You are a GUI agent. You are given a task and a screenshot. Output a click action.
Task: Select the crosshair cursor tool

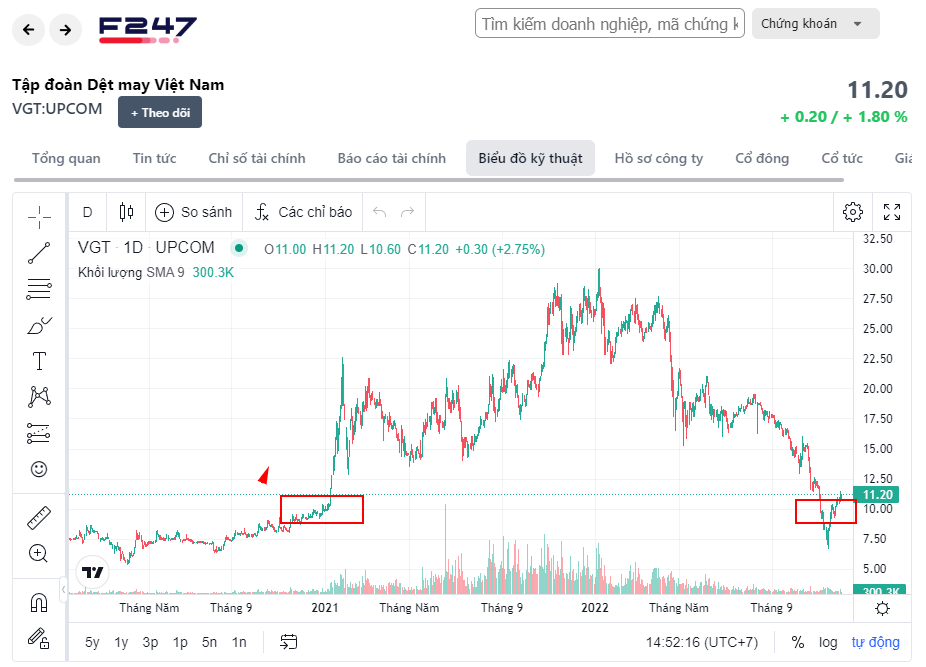pos(39,217)
